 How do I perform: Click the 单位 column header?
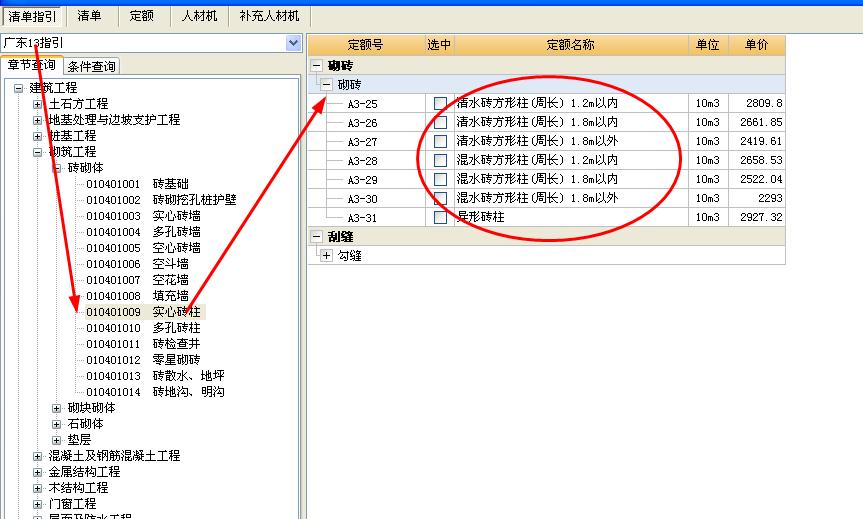(708, 45)
